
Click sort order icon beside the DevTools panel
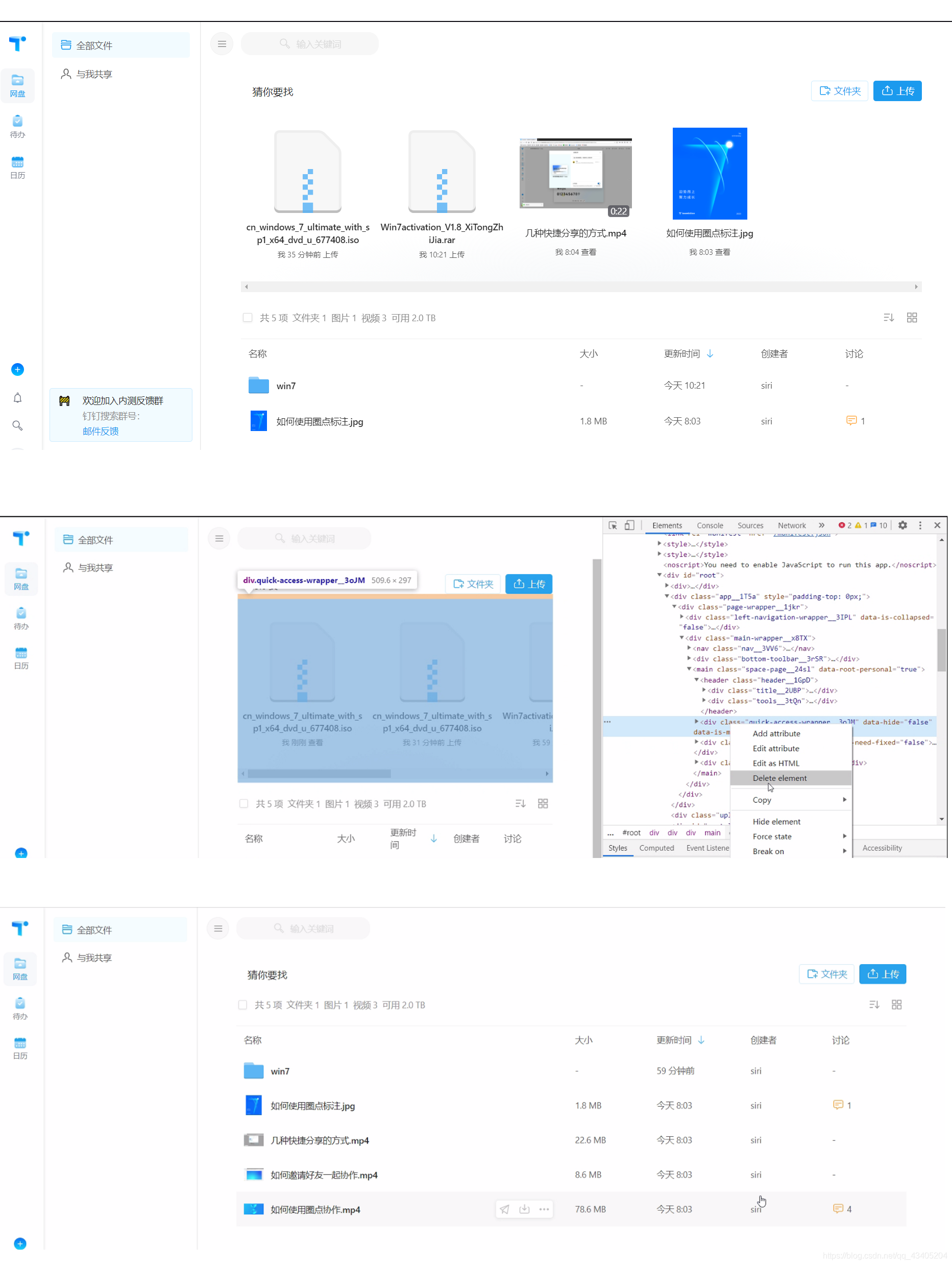(x=520, y=803)
